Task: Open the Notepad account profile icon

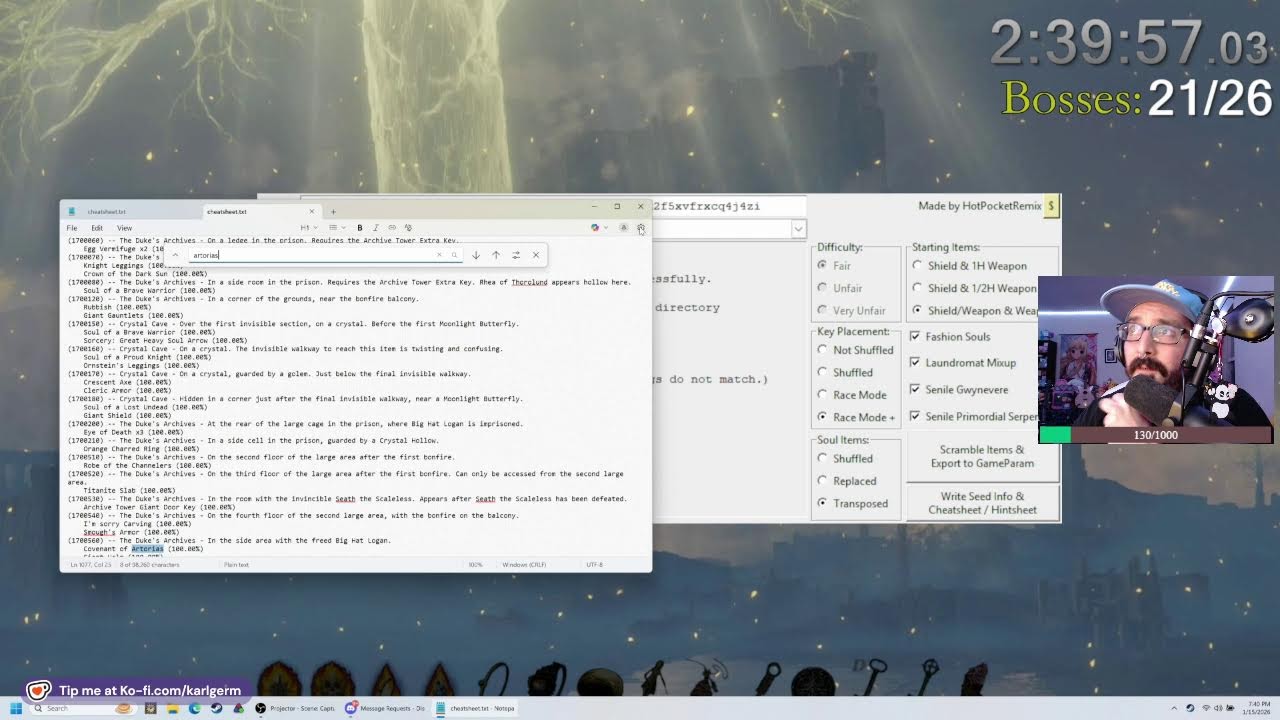Action: 623,228
